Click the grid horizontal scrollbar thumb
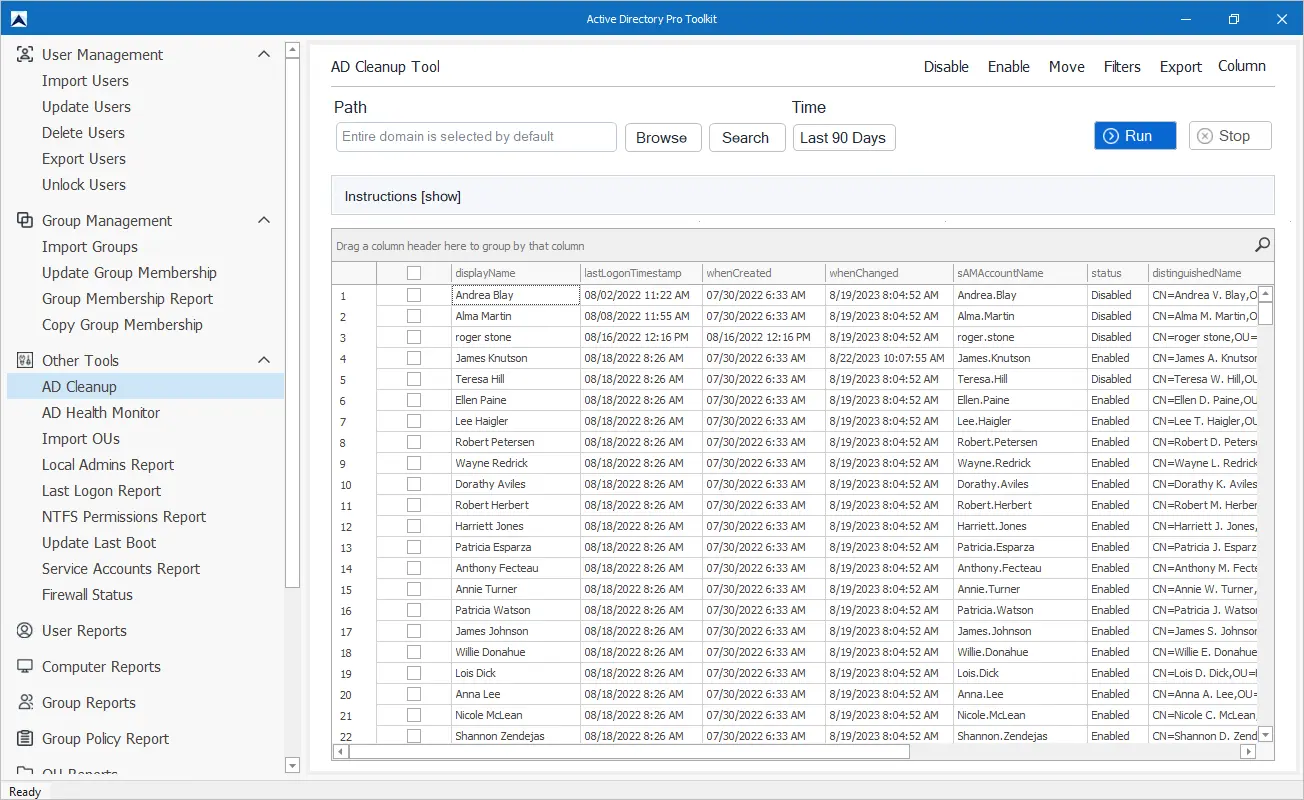Image resolution: width=1304 pixels, height=800 pixels. point(629,751)
